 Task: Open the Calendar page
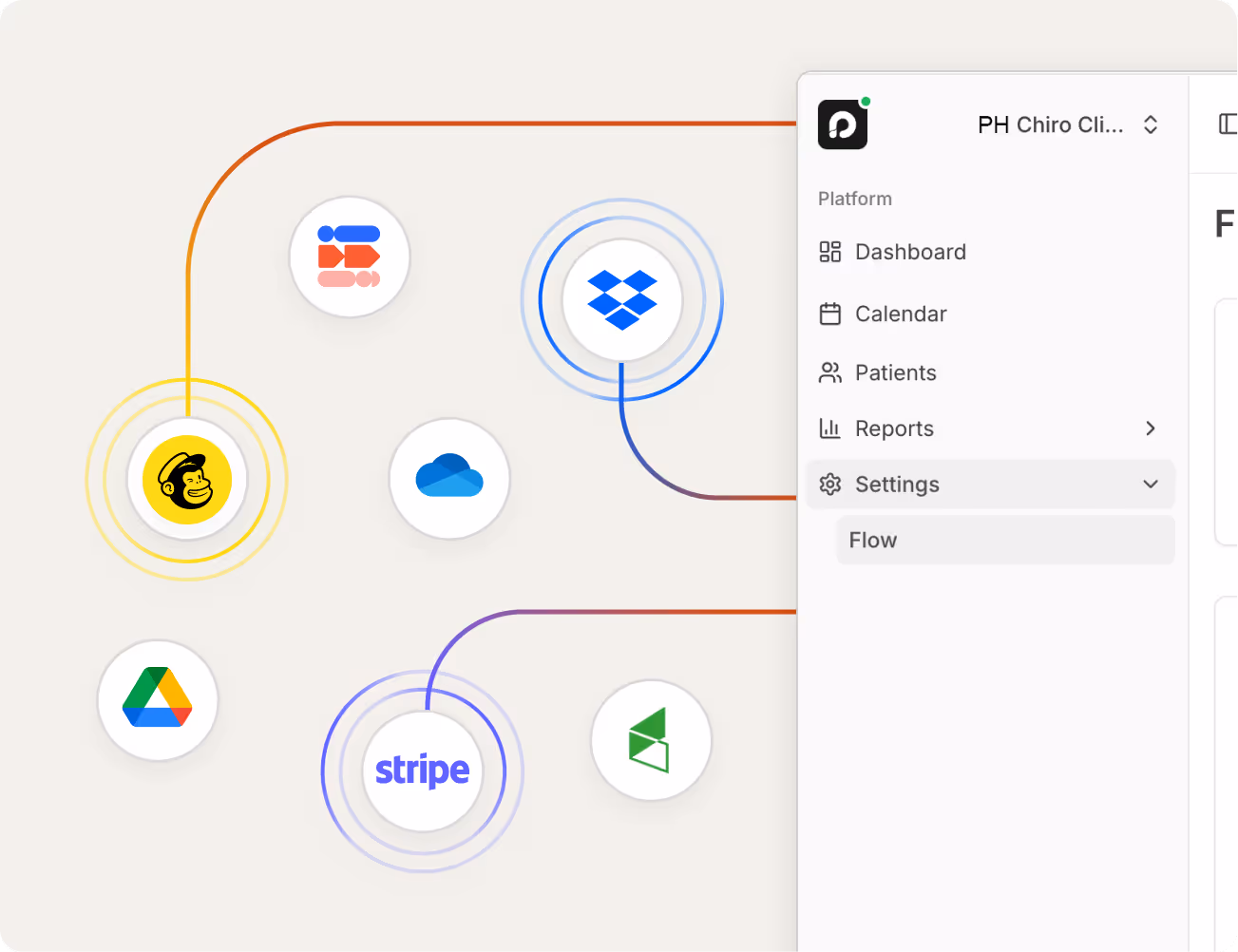pyautogui.click(x=990, y=314)
